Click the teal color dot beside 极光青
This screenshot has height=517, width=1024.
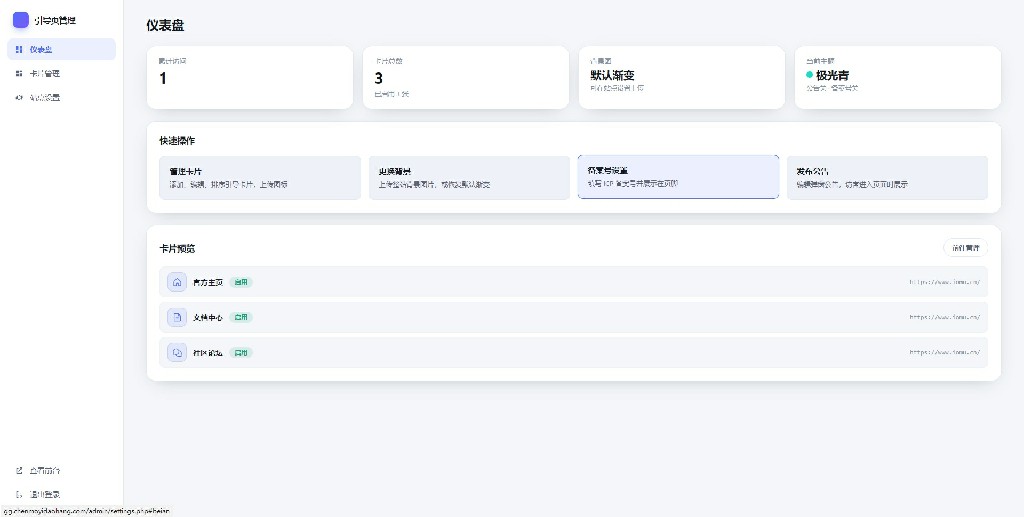(810, 75)
